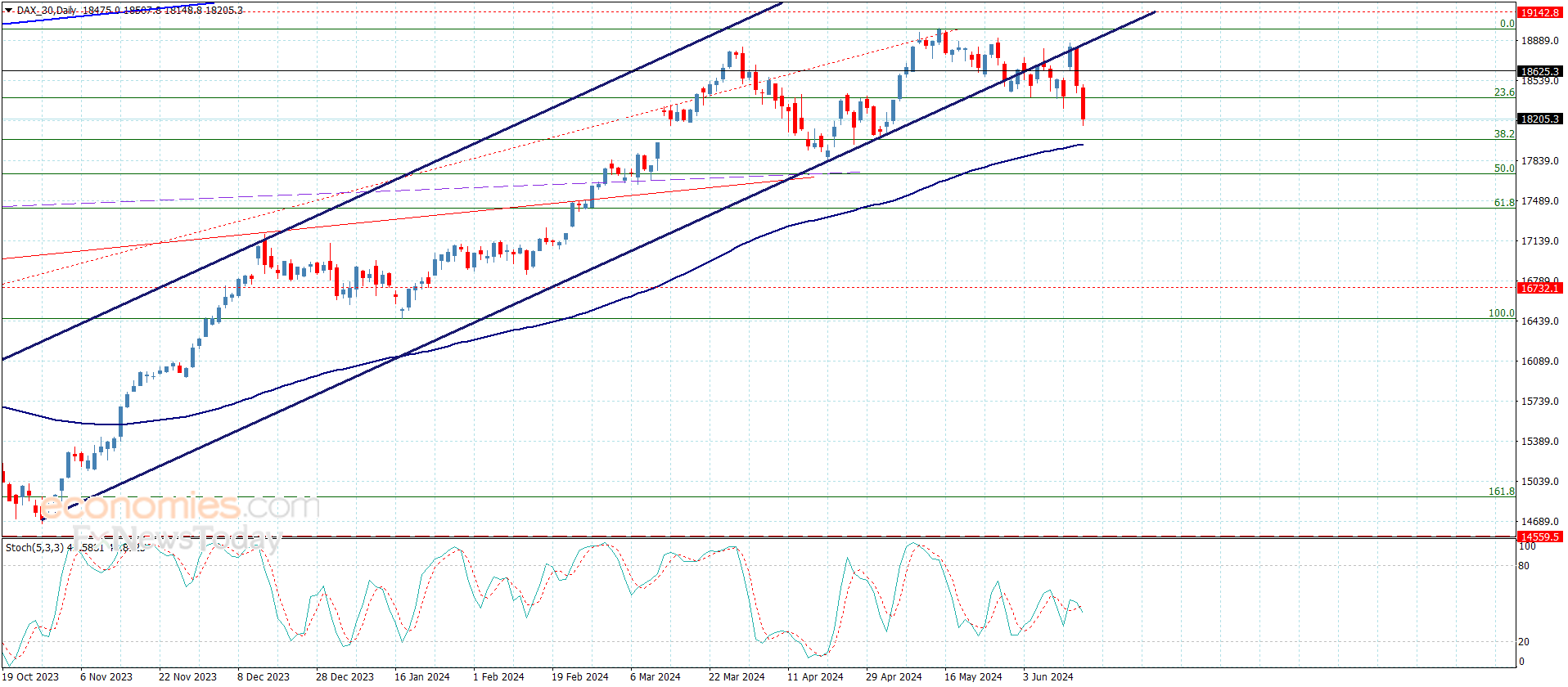The image size is (1568, 687).
Task: Select the 15039.0 price axis value
Action: pyautogui.click(x=1539, y=482)
